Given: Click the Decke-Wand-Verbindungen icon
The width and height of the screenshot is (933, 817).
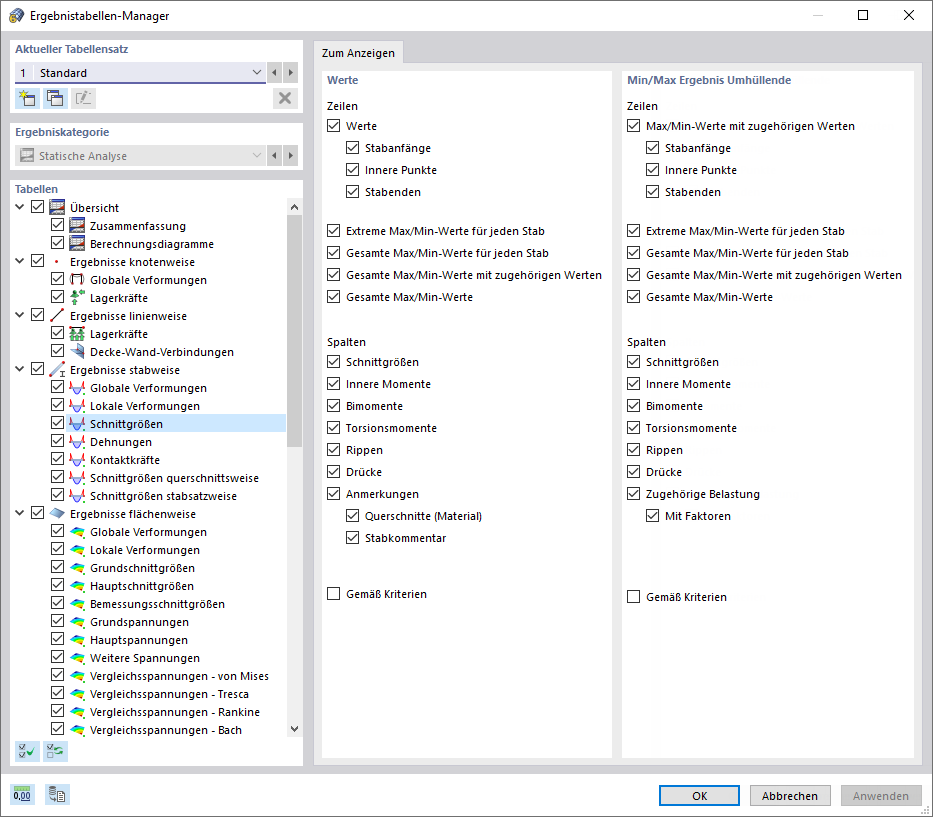Looking at the screenshot, I should [x=77, y=352].
